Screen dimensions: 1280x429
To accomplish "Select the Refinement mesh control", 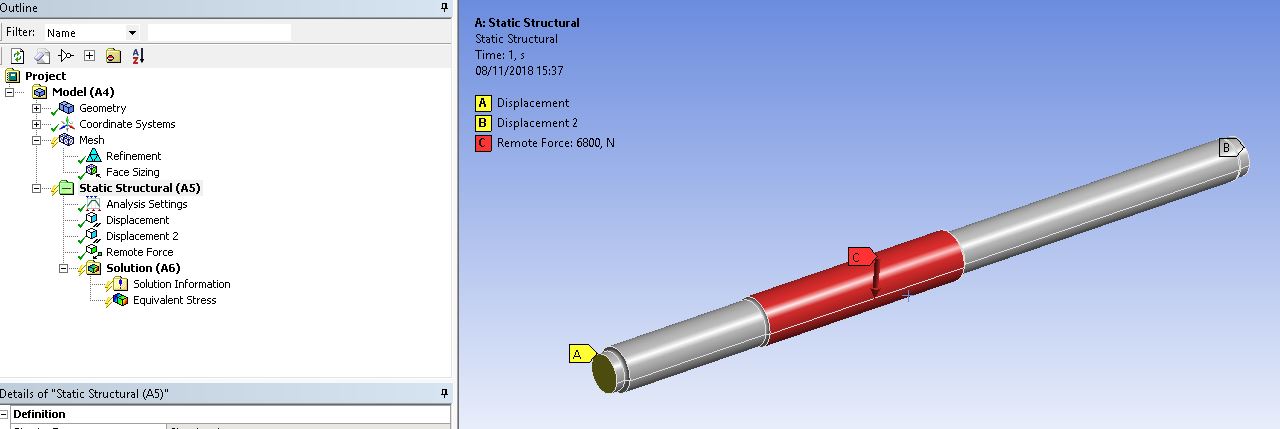I will pos(133,156).
